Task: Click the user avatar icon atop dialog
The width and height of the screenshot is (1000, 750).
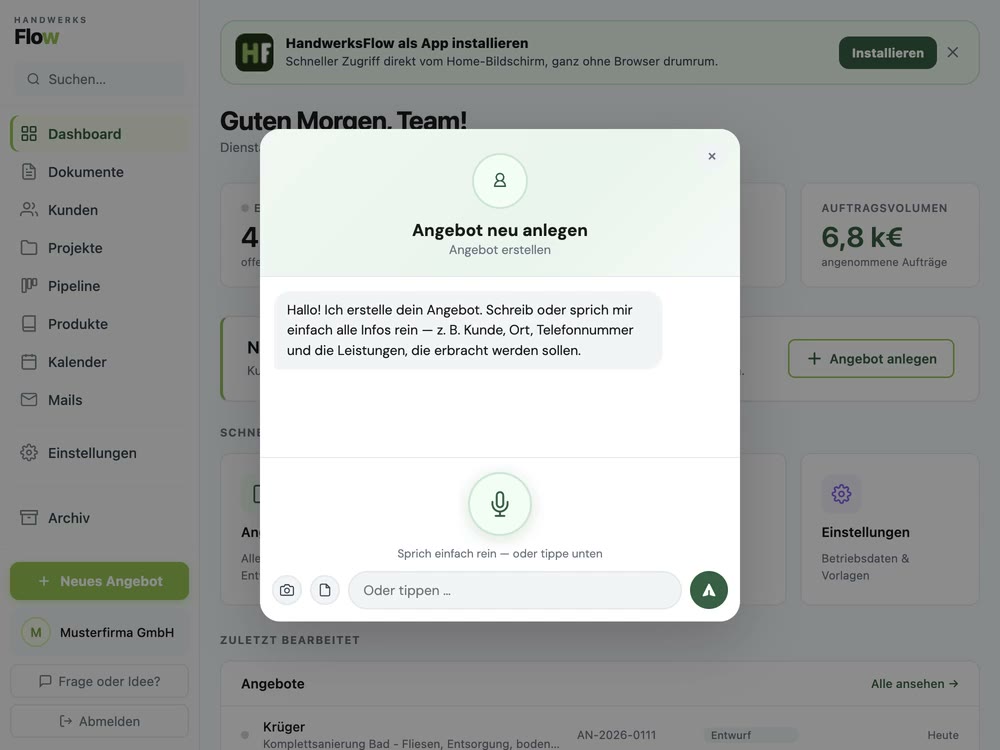Action: (499, 181)
